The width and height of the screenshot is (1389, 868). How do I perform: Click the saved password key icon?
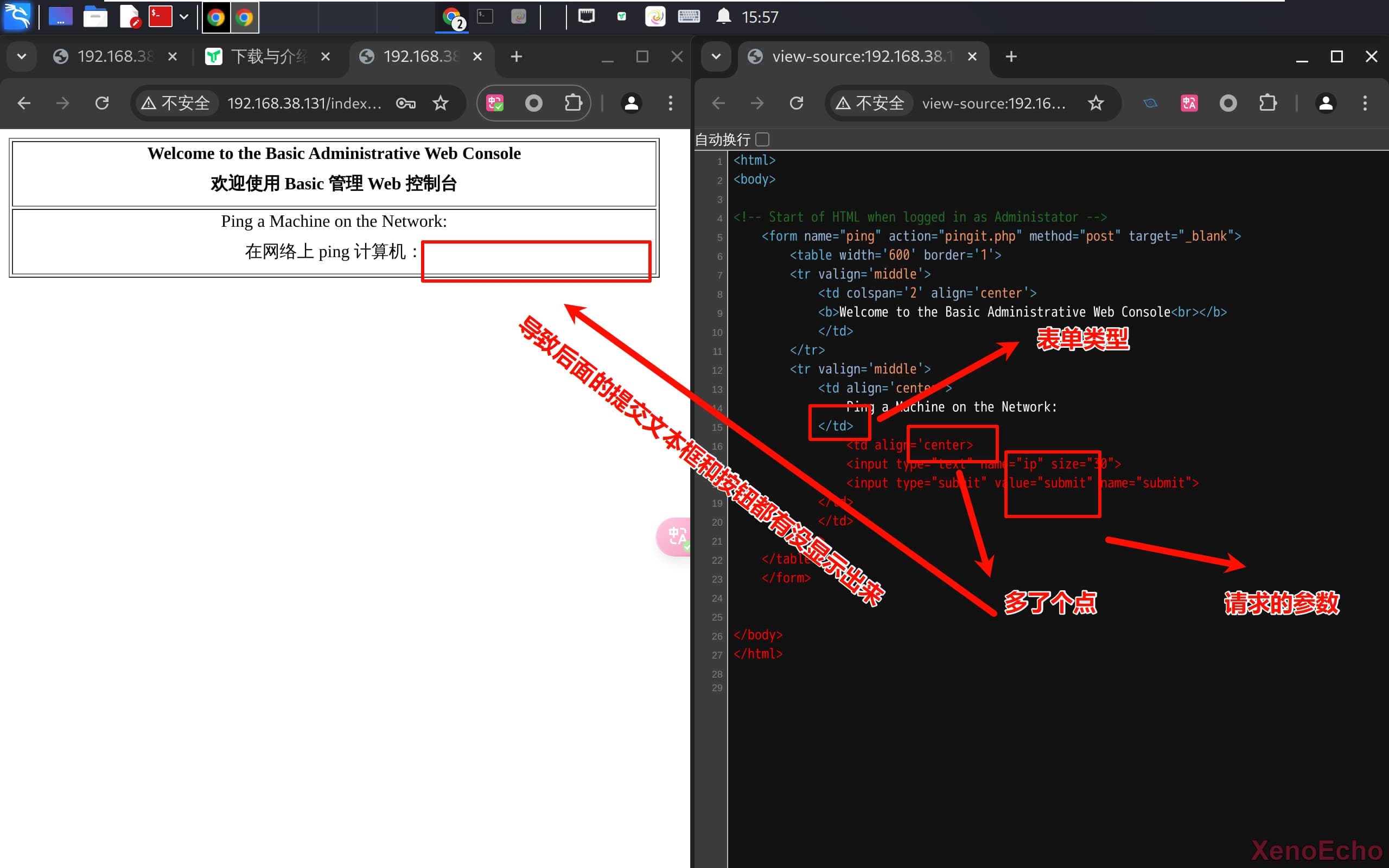[405, 103]
